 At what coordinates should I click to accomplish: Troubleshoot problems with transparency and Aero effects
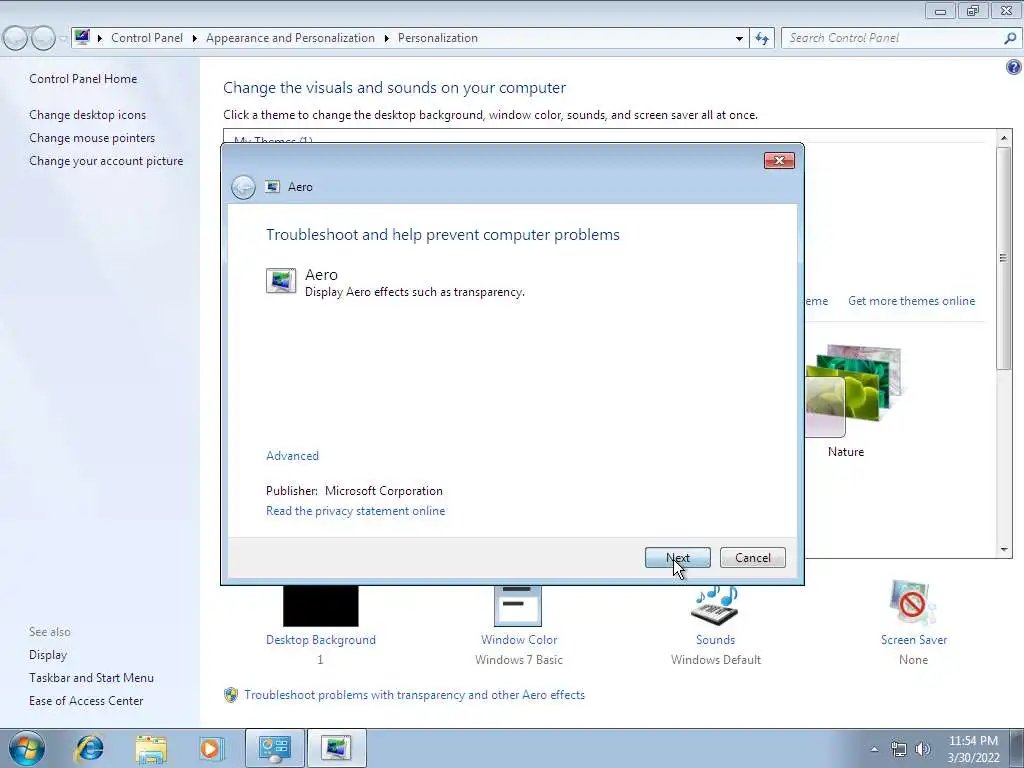(415, 695)
